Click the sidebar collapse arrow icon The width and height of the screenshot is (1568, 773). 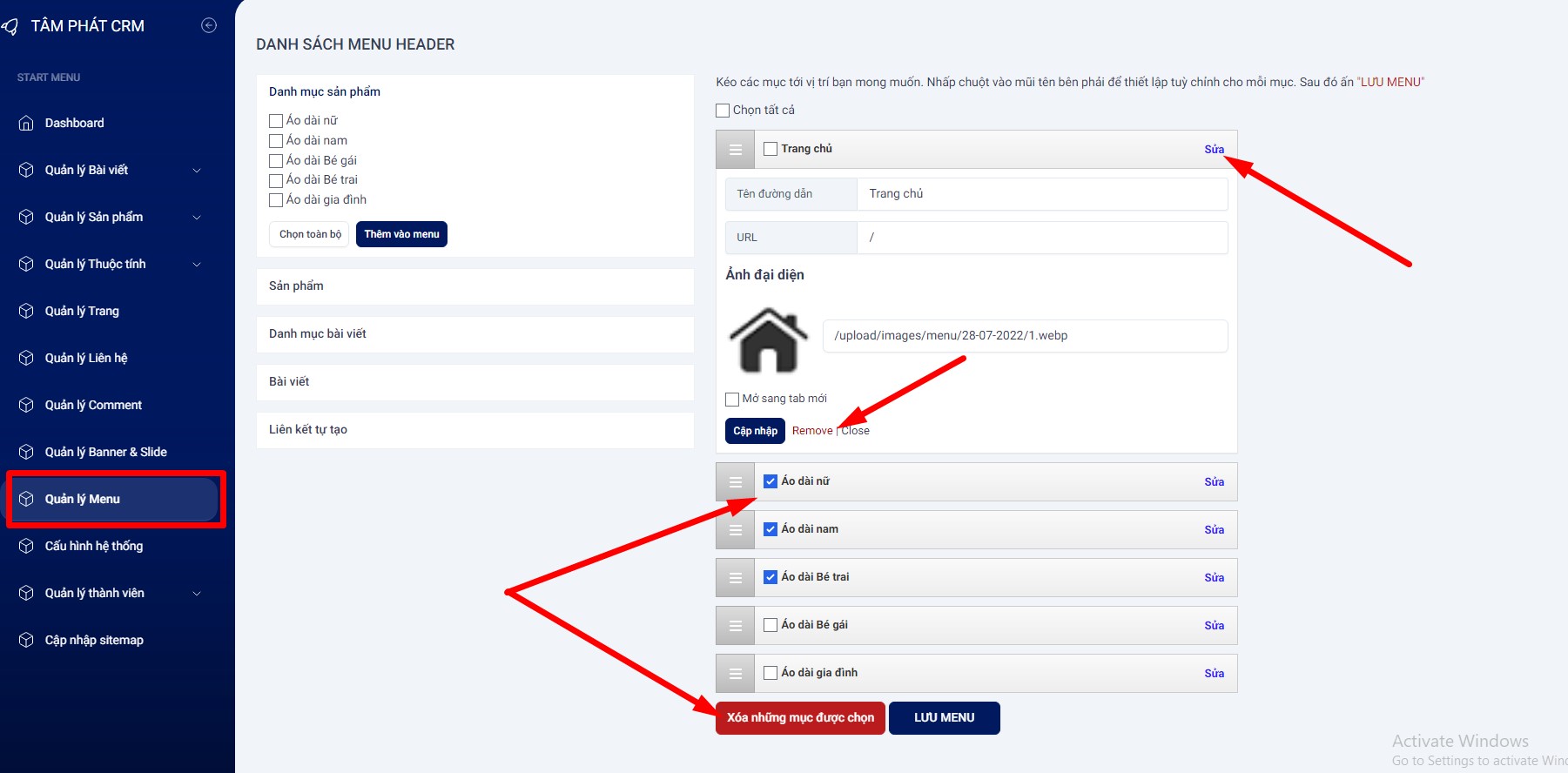point(209,25)
